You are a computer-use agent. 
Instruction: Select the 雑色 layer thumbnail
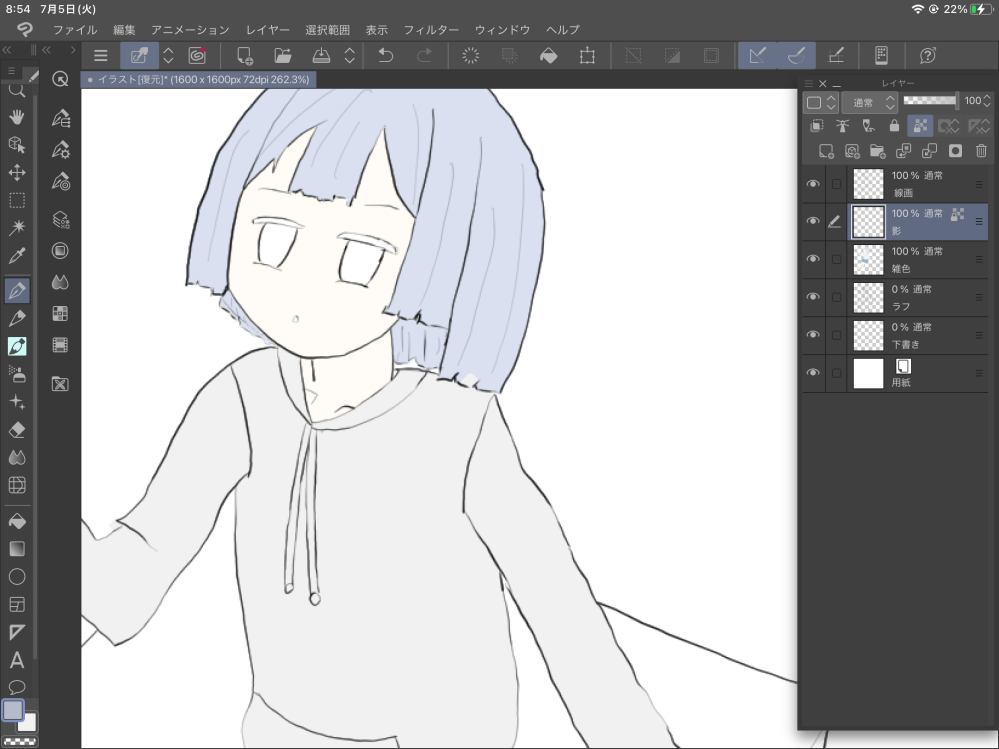pos(868,260)
